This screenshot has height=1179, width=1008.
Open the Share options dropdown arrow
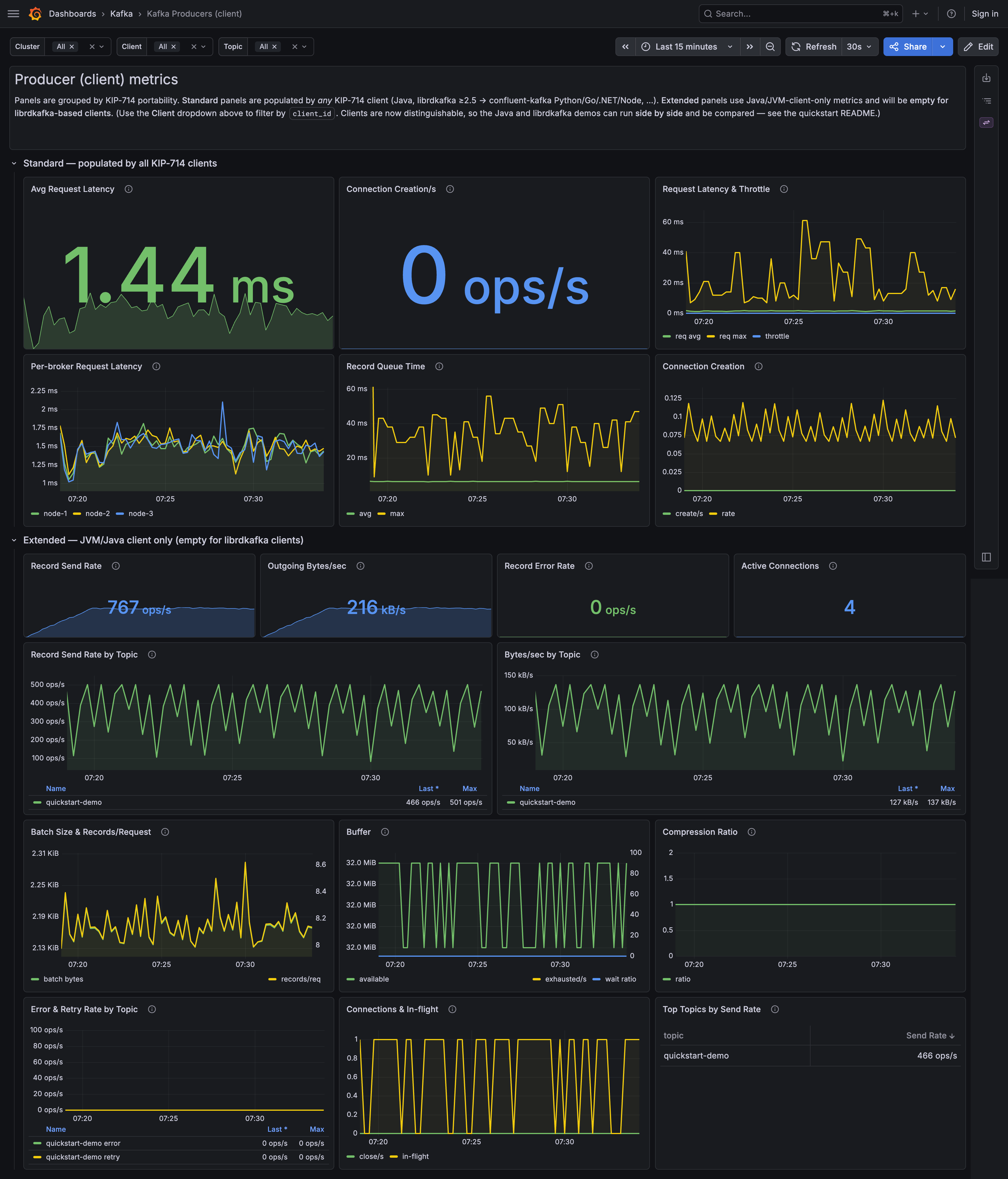(943, 47)
